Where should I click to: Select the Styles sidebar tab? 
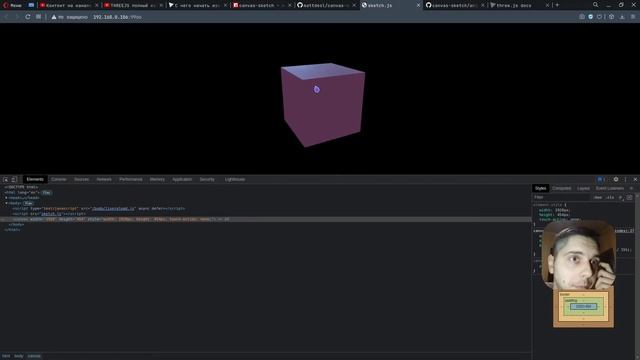click(x=540, y=188)
